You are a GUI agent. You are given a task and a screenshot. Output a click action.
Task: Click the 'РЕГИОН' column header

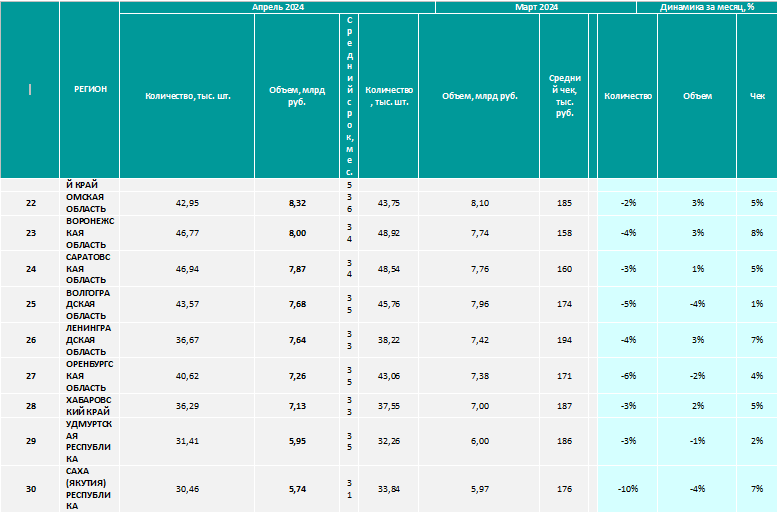coord(90,89)
